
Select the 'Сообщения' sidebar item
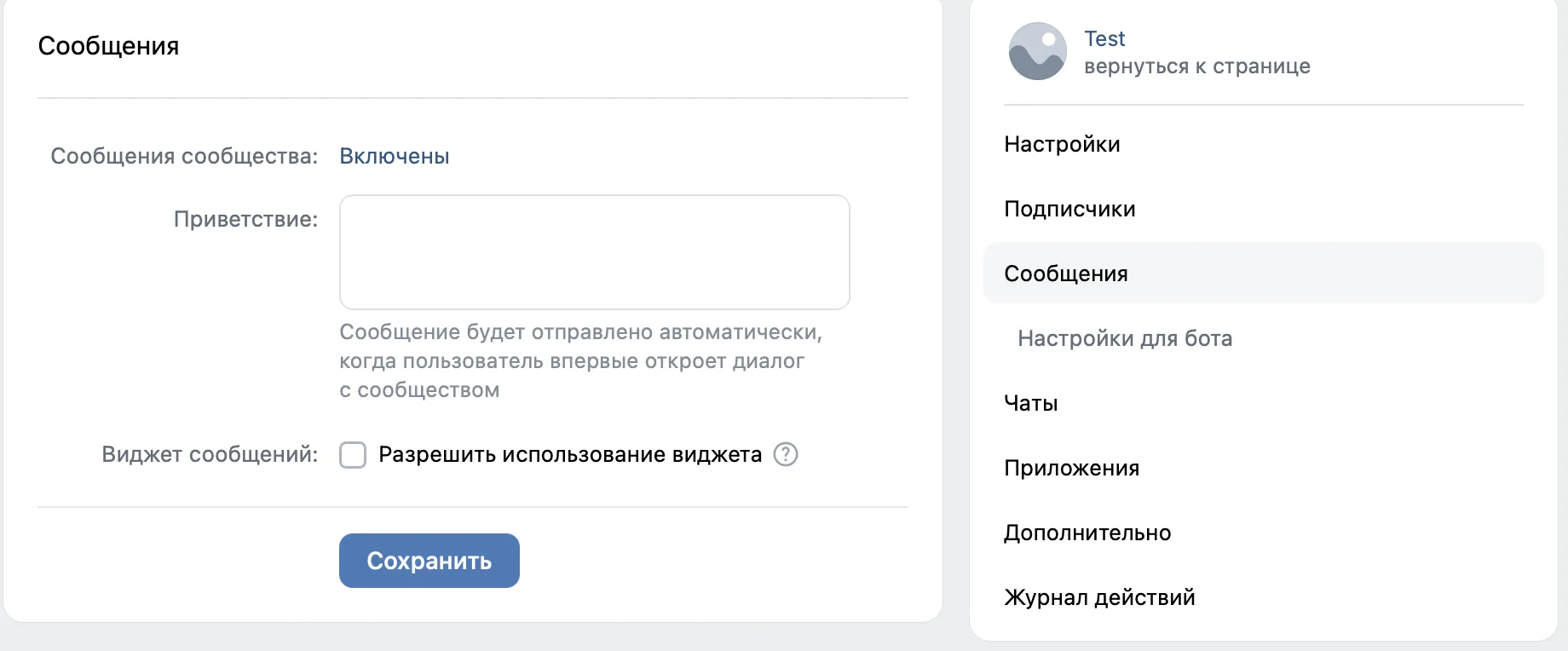[1066, 274]
